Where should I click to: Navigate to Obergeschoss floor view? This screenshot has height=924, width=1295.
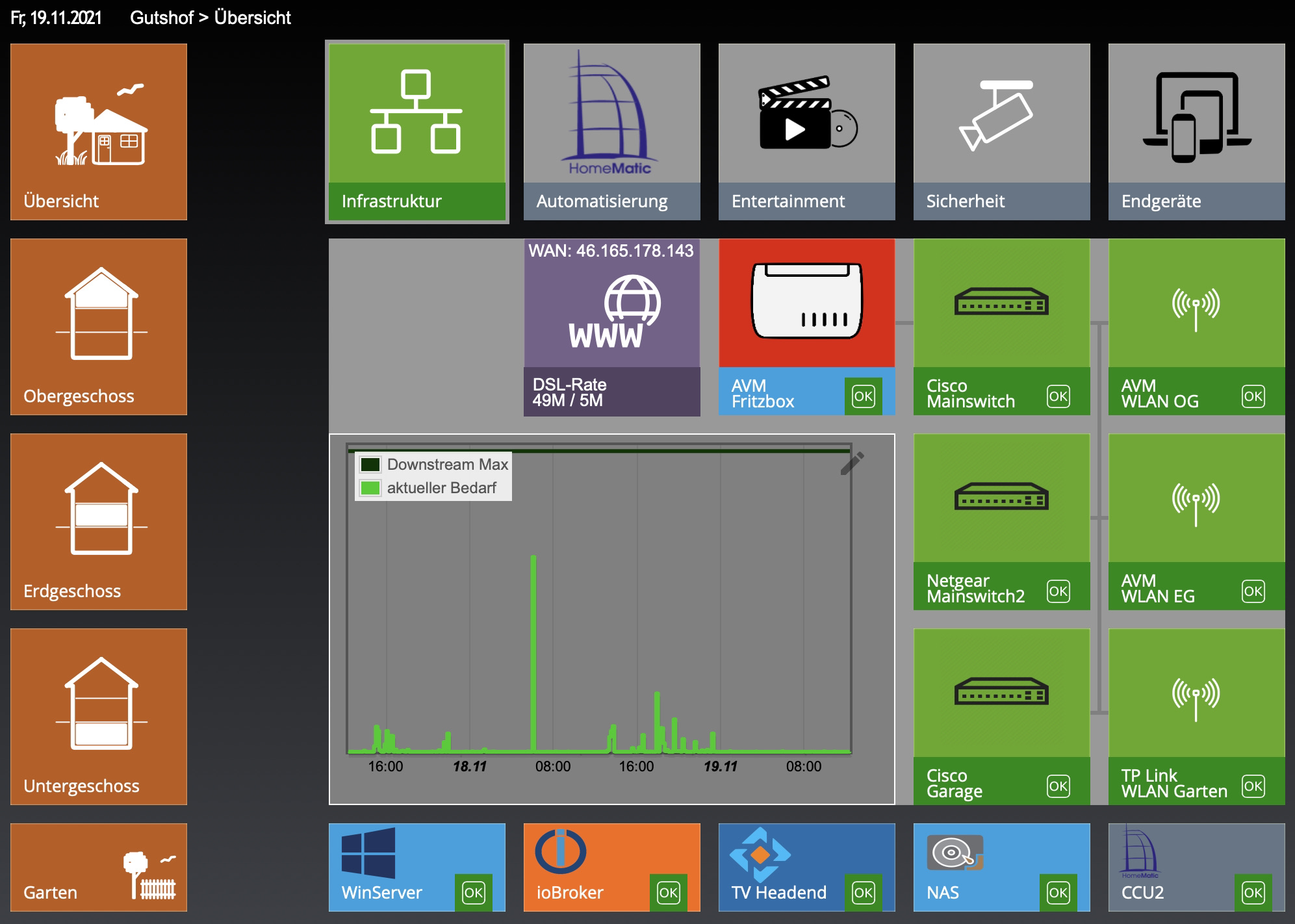pyautogui.click(x=99, y=326)
